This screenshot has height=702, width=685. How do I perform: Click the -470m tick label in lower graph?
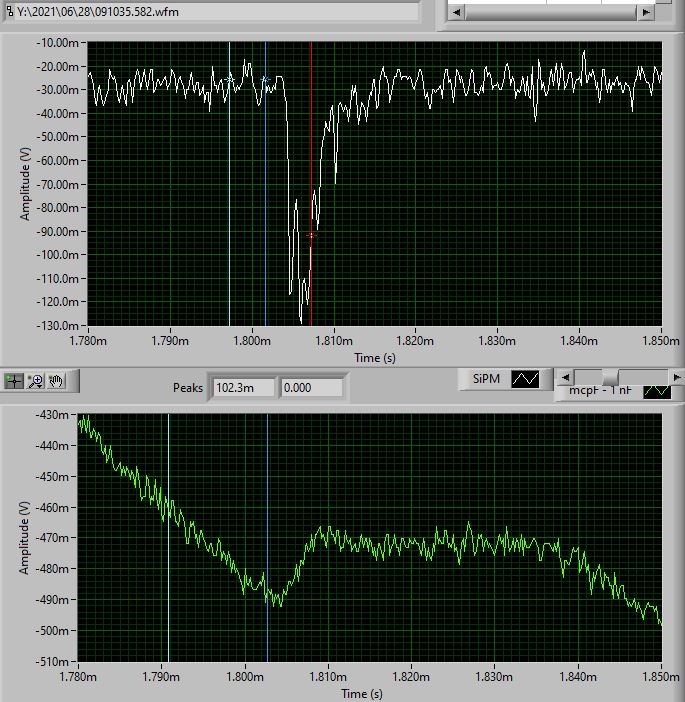(52, 538)
